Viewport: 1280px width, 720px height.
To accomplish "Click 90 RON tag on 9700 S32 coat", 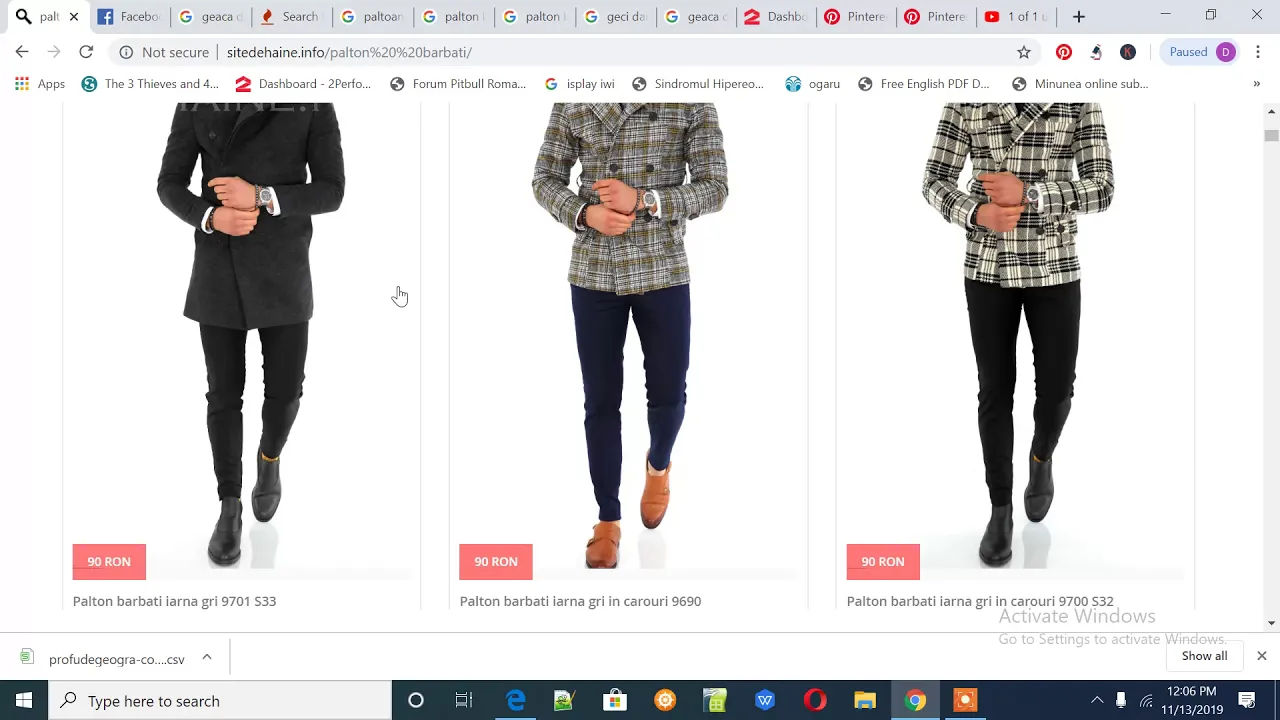I will pyautogui.click(x=883, y=562).
